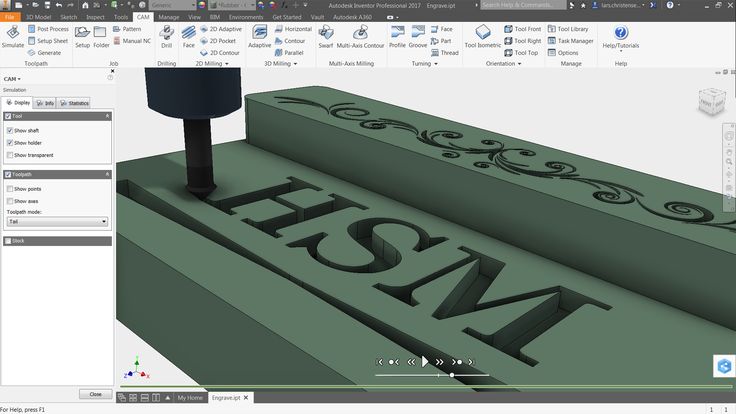Uncheck Show holder
The width and height of the screenshot is (736, 414).
click(10, 143)
